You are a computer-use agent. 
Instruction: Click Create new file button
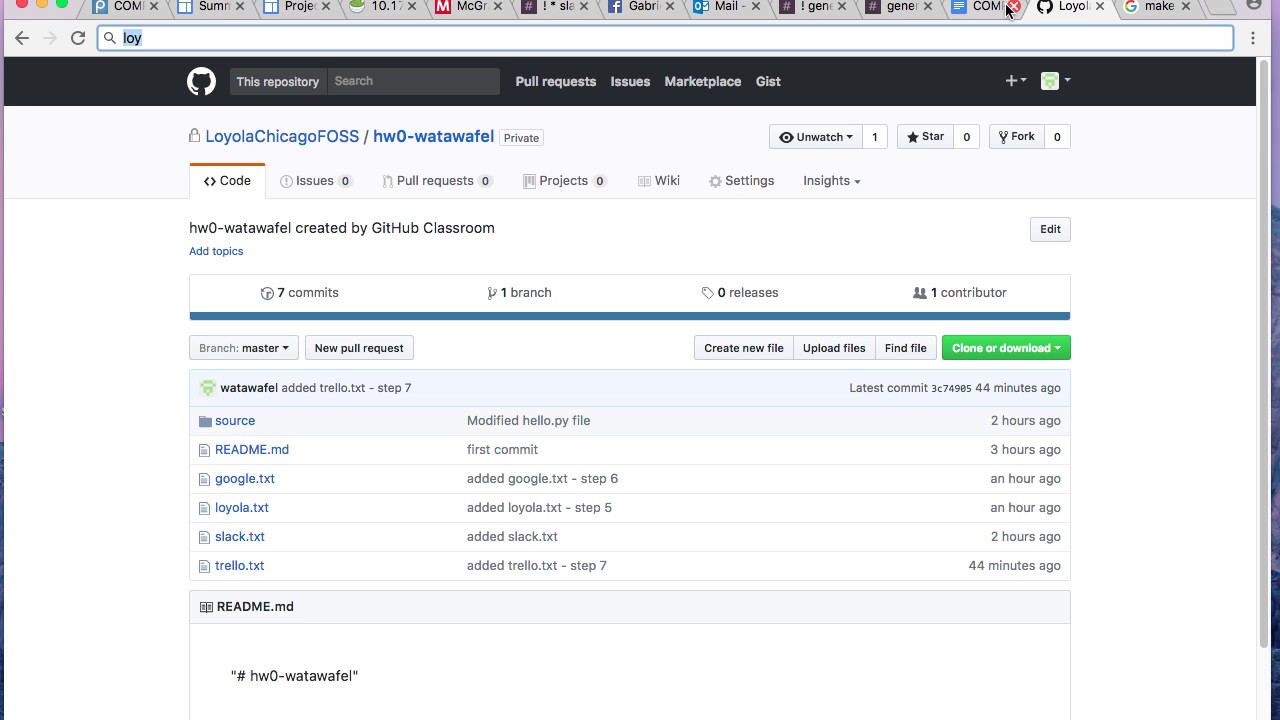click(744, 348)
